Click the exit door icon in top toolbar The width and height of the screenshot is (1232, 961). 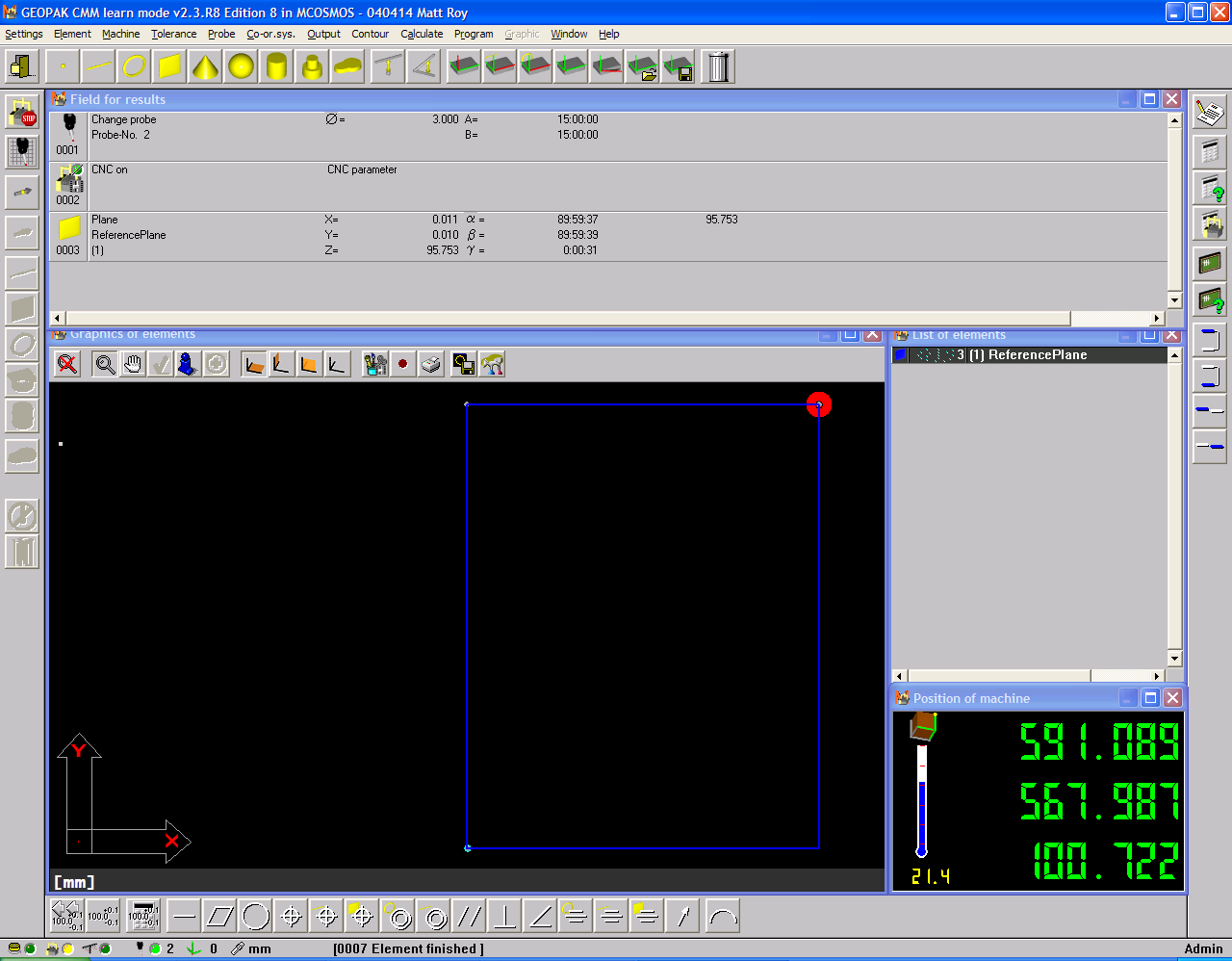pyautogui.click(x=22, y=66)
